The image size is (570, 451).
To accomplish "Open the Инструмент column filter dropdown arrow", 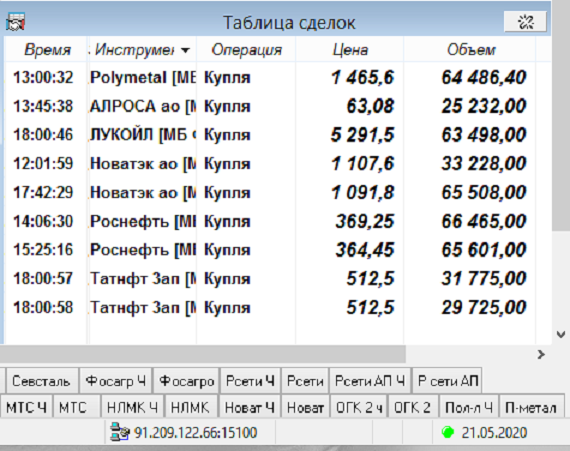I will [185, 50].
